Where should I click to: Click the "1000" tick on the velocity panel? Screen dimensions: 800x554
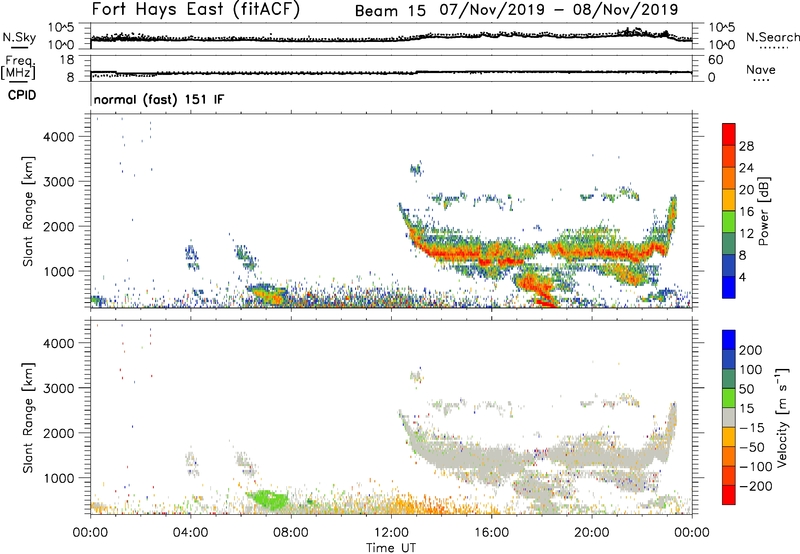point(58,478)
